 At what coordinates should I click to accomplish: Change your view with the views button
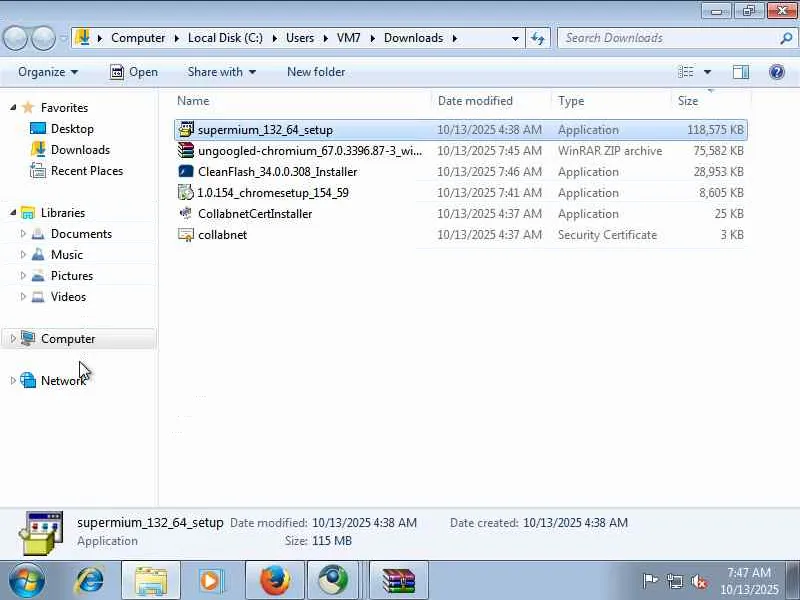tap(686, 72)
